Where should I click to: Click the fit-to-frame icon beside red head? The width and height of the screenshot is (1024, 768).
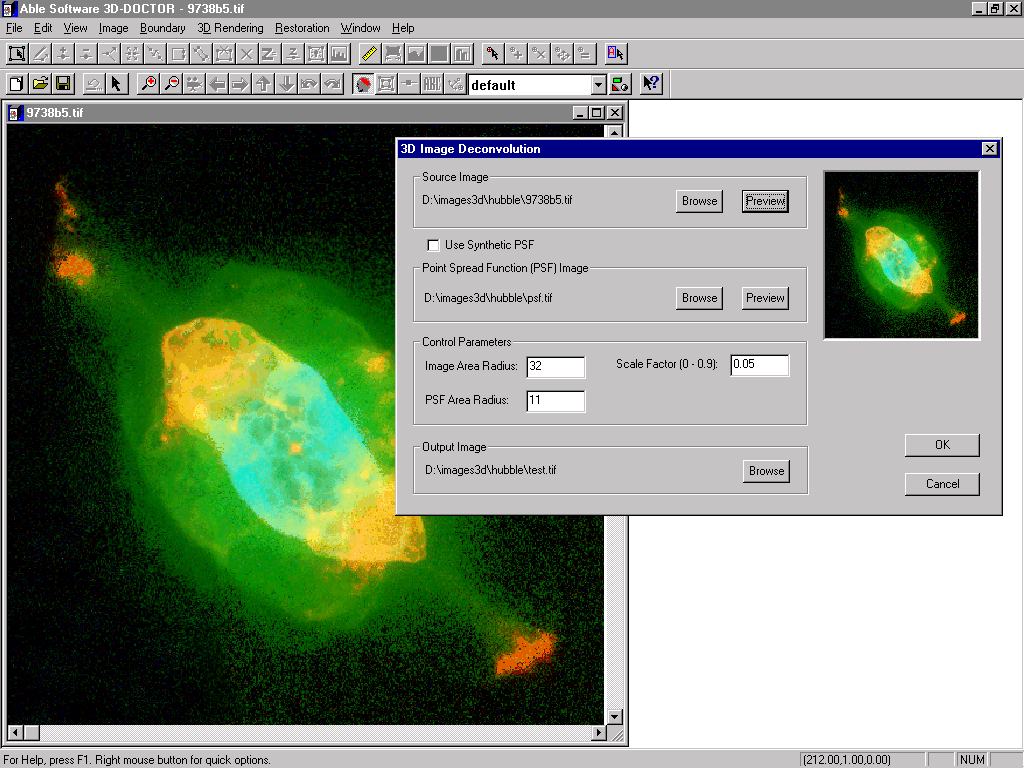386,84
